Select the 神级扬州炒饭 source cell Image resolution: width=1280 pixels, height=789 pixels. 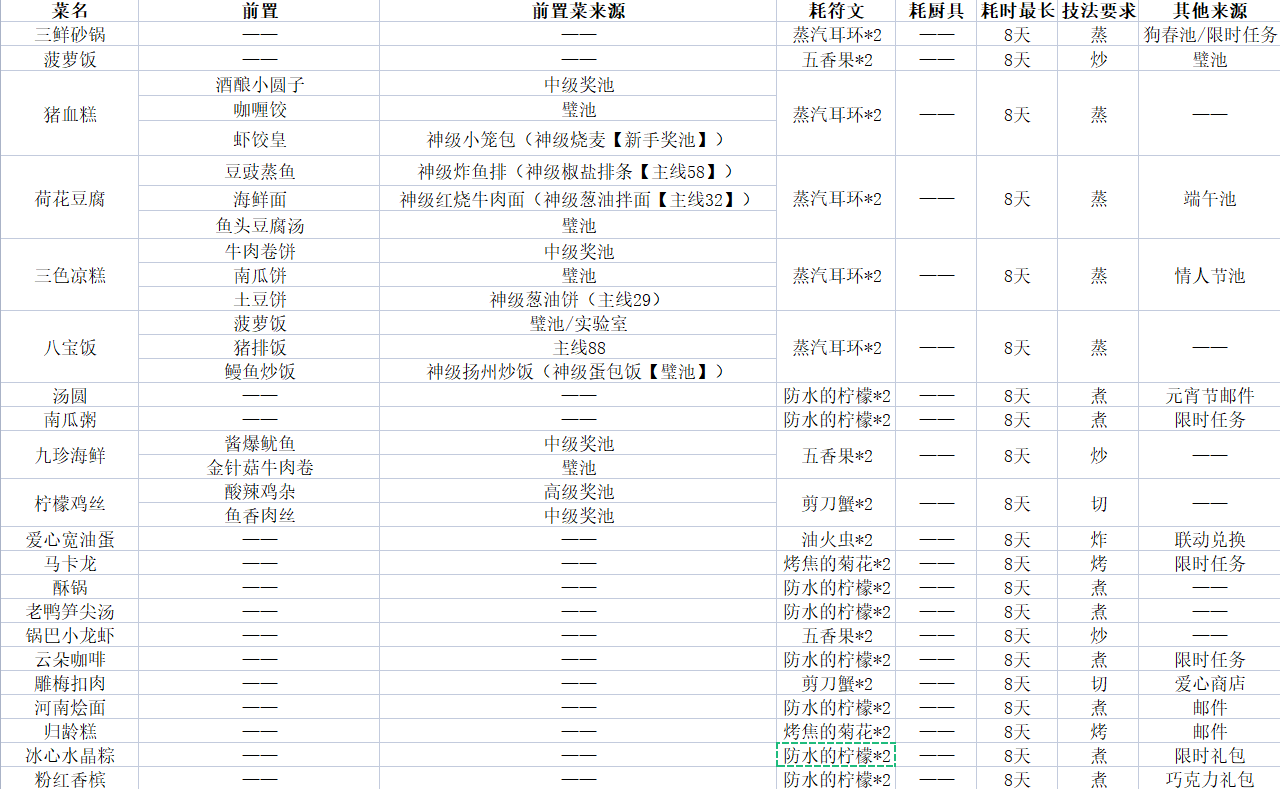coord(578,371)
